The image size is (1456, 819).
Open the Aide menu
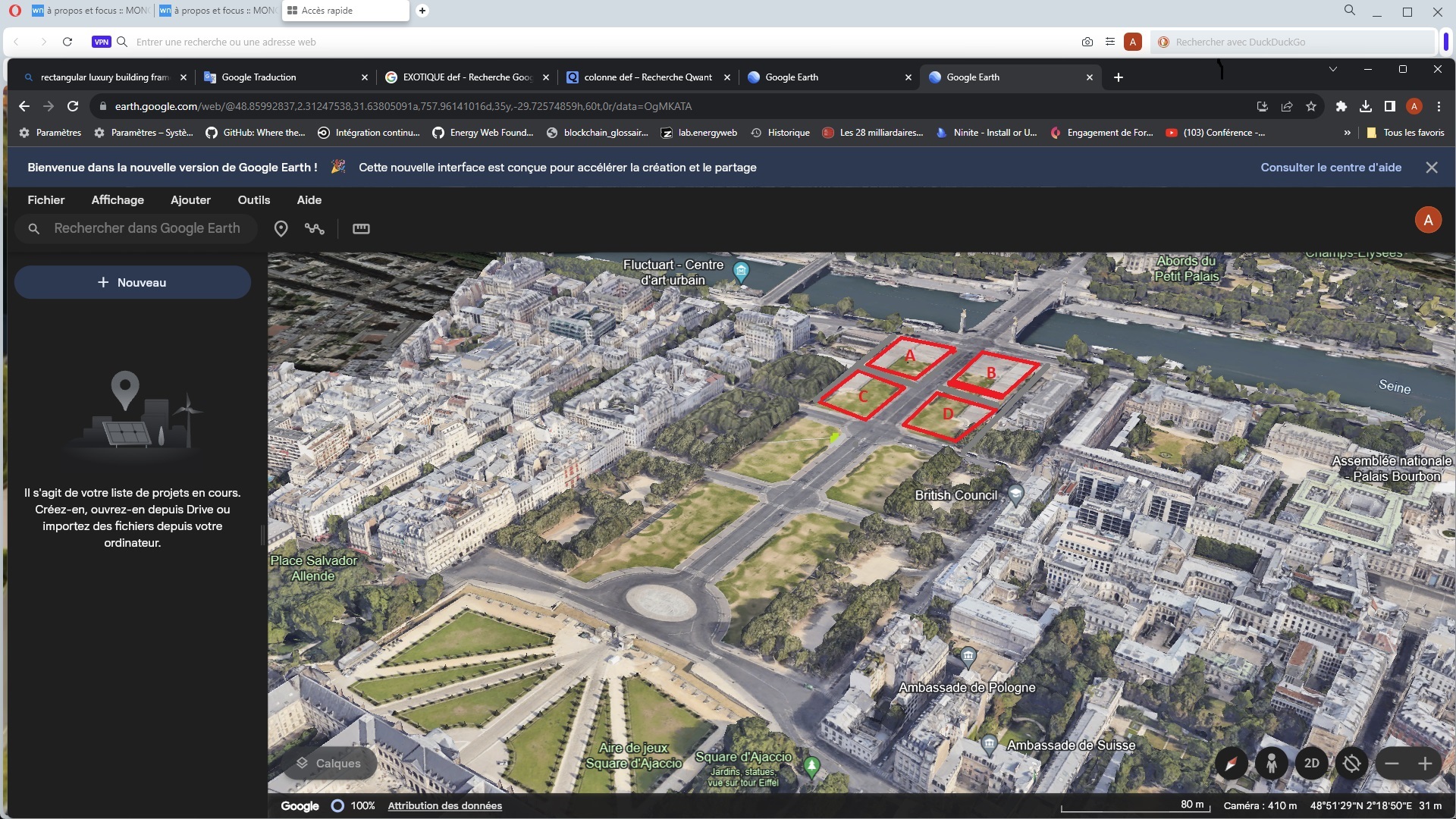(309, 200)
